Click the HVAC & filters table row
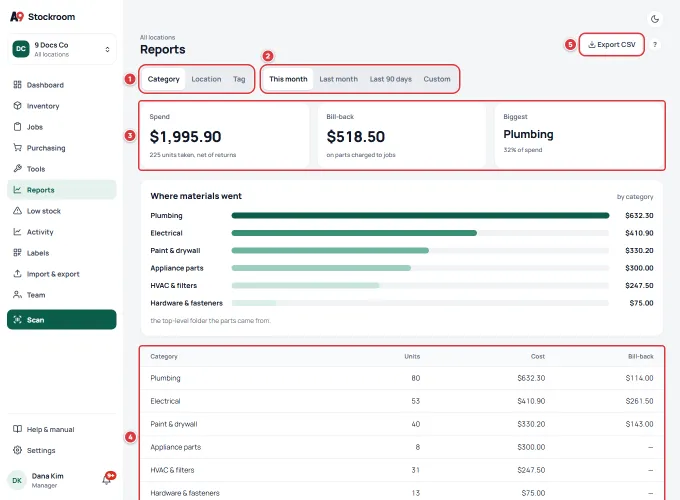 pos(402,470)
